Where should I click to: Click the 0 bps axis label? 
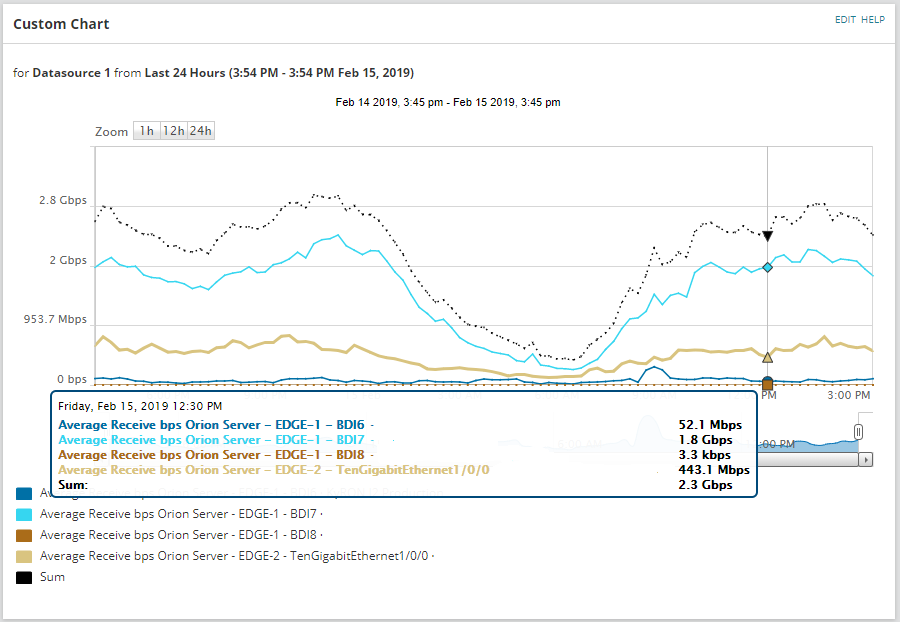coord(72,379)
